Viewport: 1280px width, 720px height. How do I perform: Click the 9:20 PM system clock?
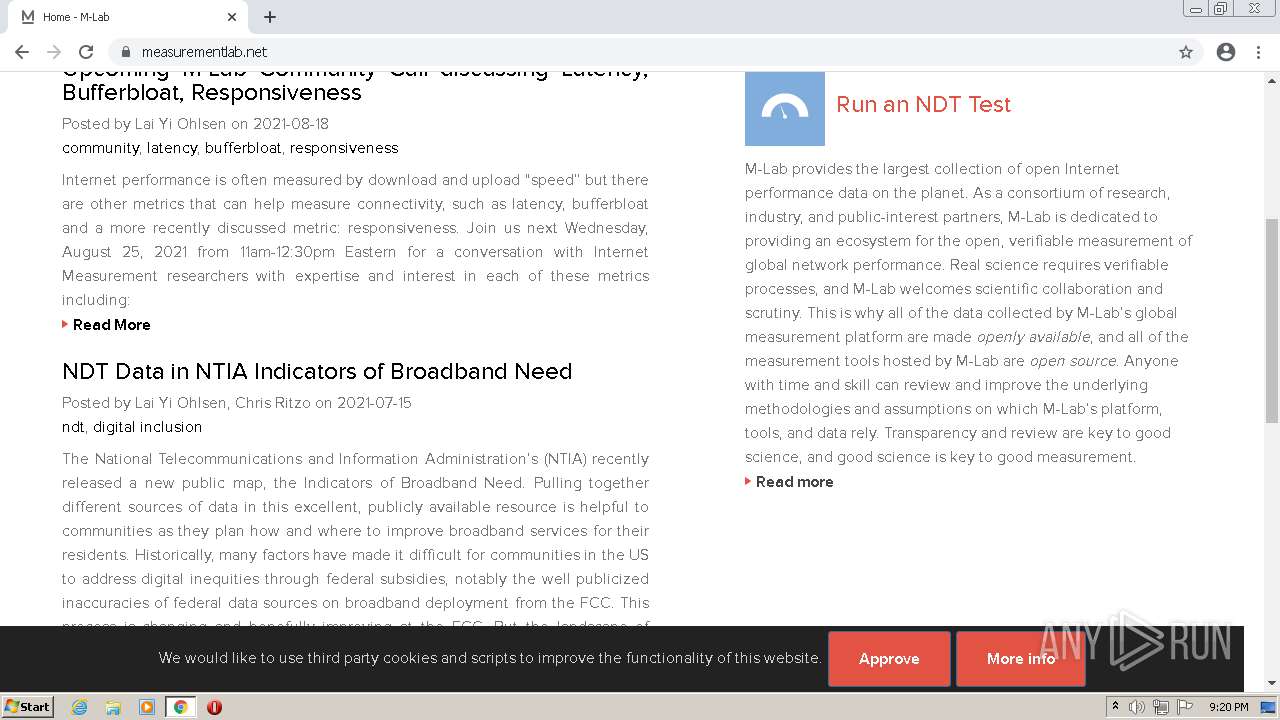(x=1228, y=707)
